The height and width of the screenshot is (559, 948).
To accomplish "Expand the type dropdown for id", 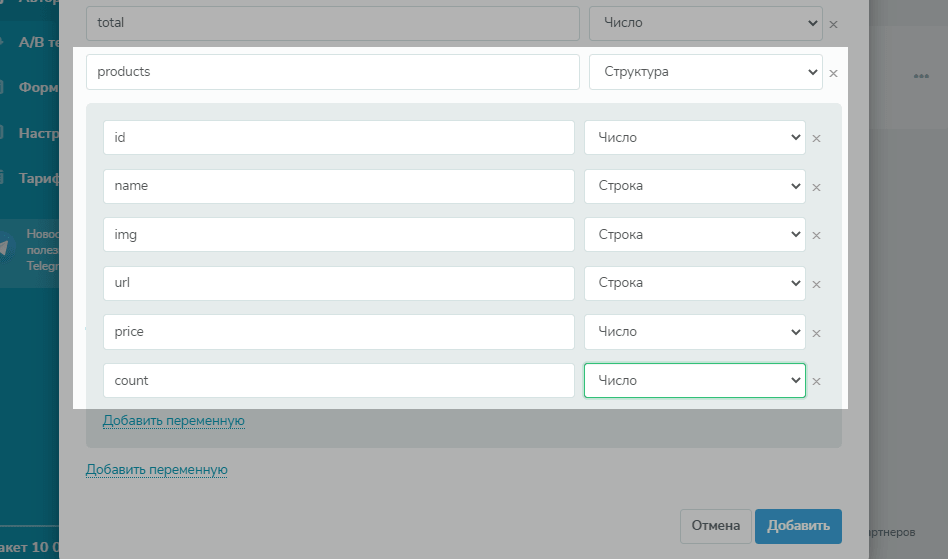I will pyautogui.click(x=694, y=138).
